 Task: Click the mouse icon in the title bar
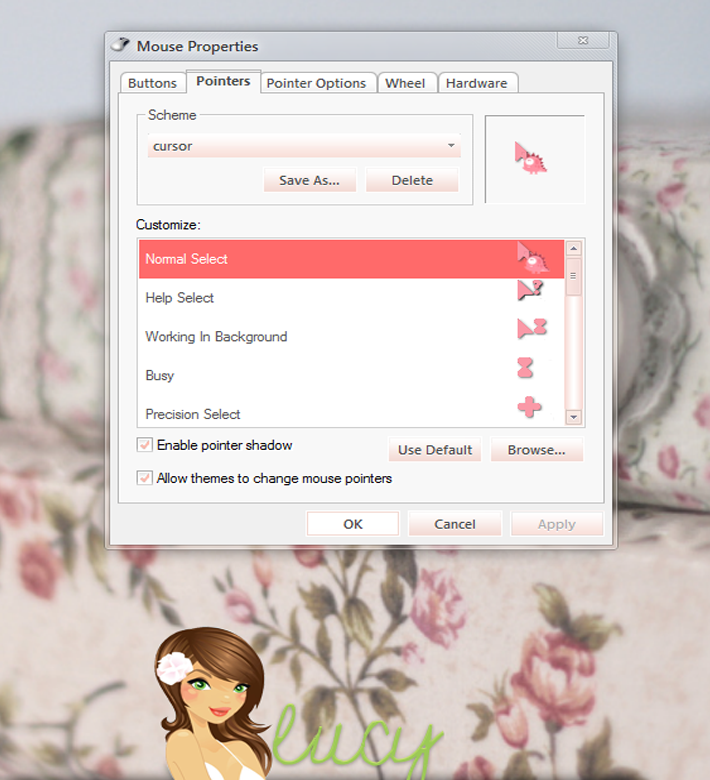pyautogui.click(x=120, y=45)
